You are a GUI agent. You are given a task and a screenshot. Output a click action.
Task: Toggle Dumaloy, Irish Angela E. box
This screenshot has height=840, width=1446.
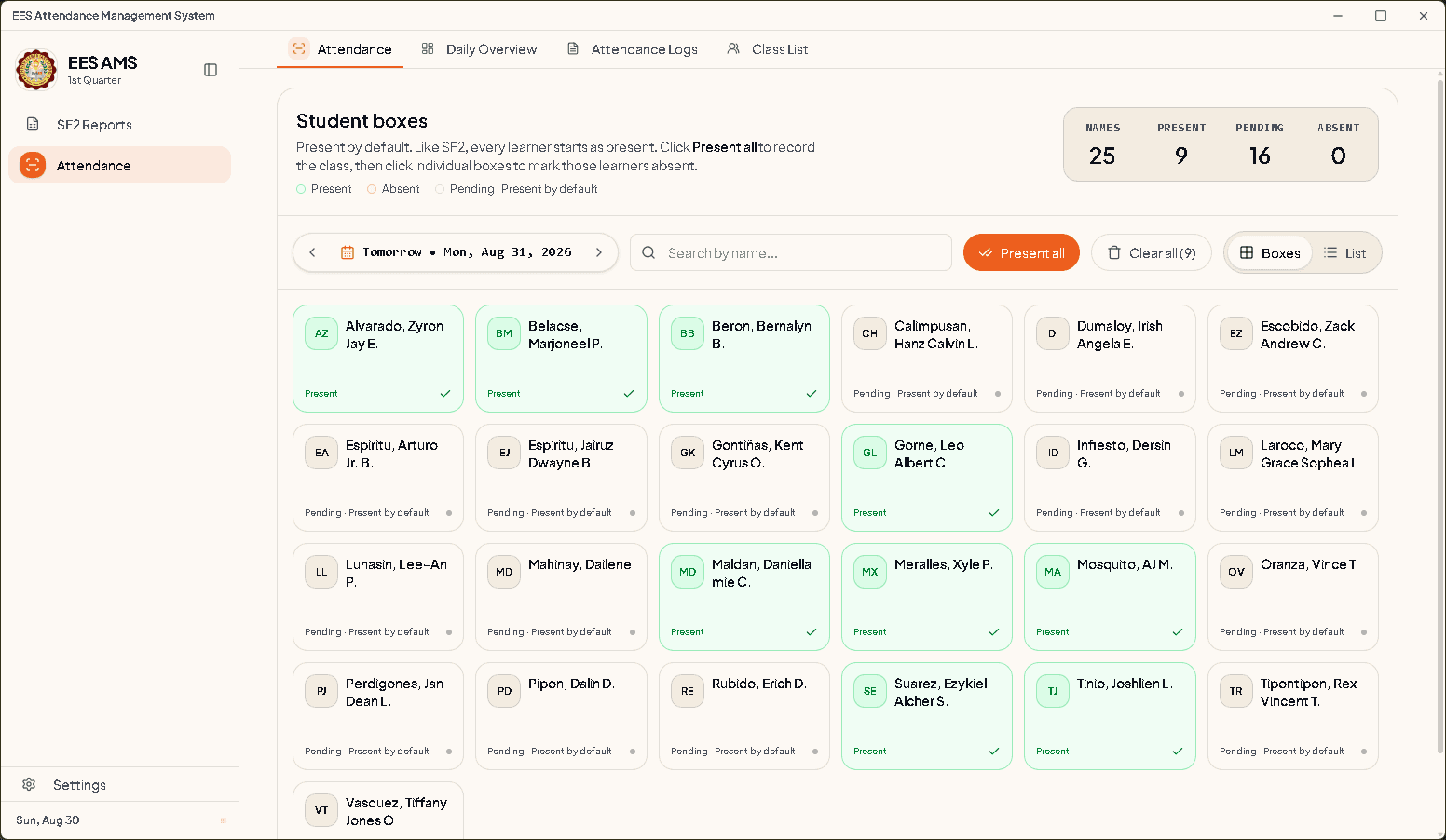point(1110,359)
